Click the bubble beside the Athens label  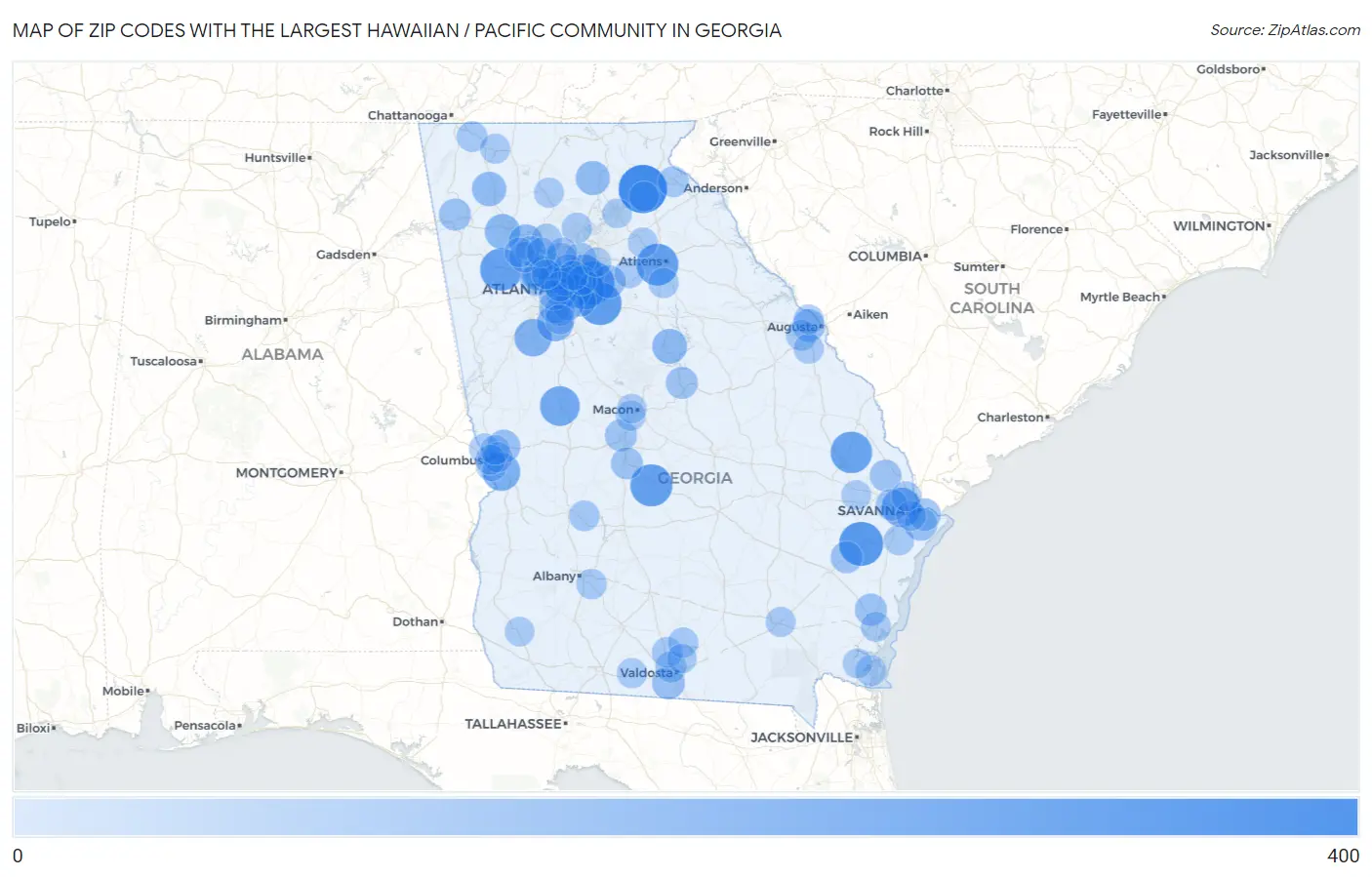(658, 263)
